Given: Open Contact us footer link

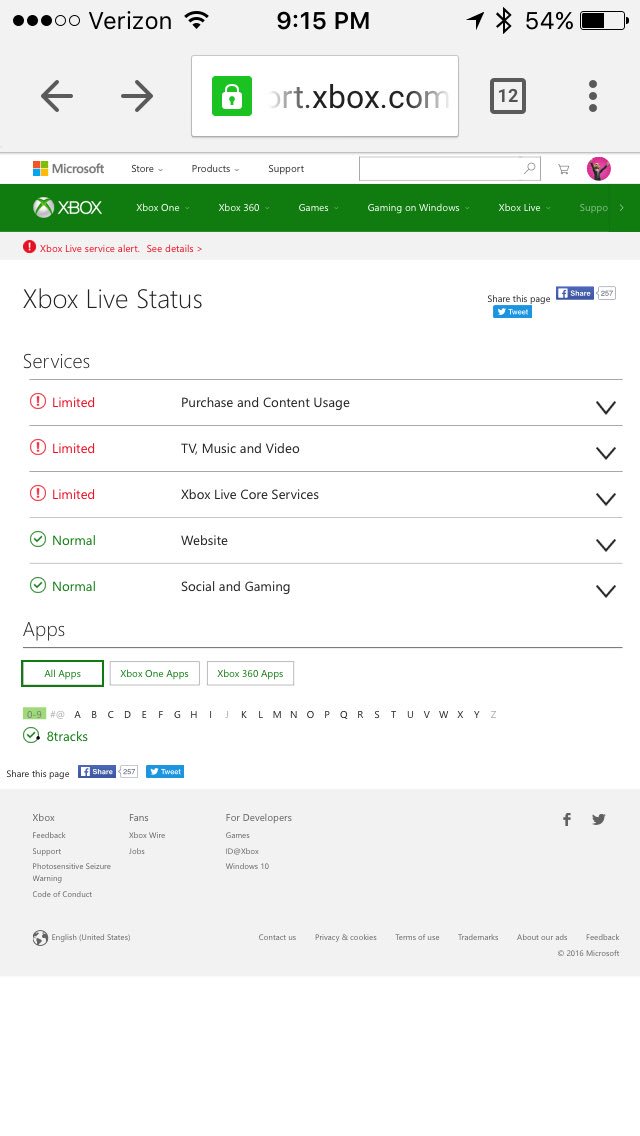Looking at the screenshot, I should click(278, 937).
